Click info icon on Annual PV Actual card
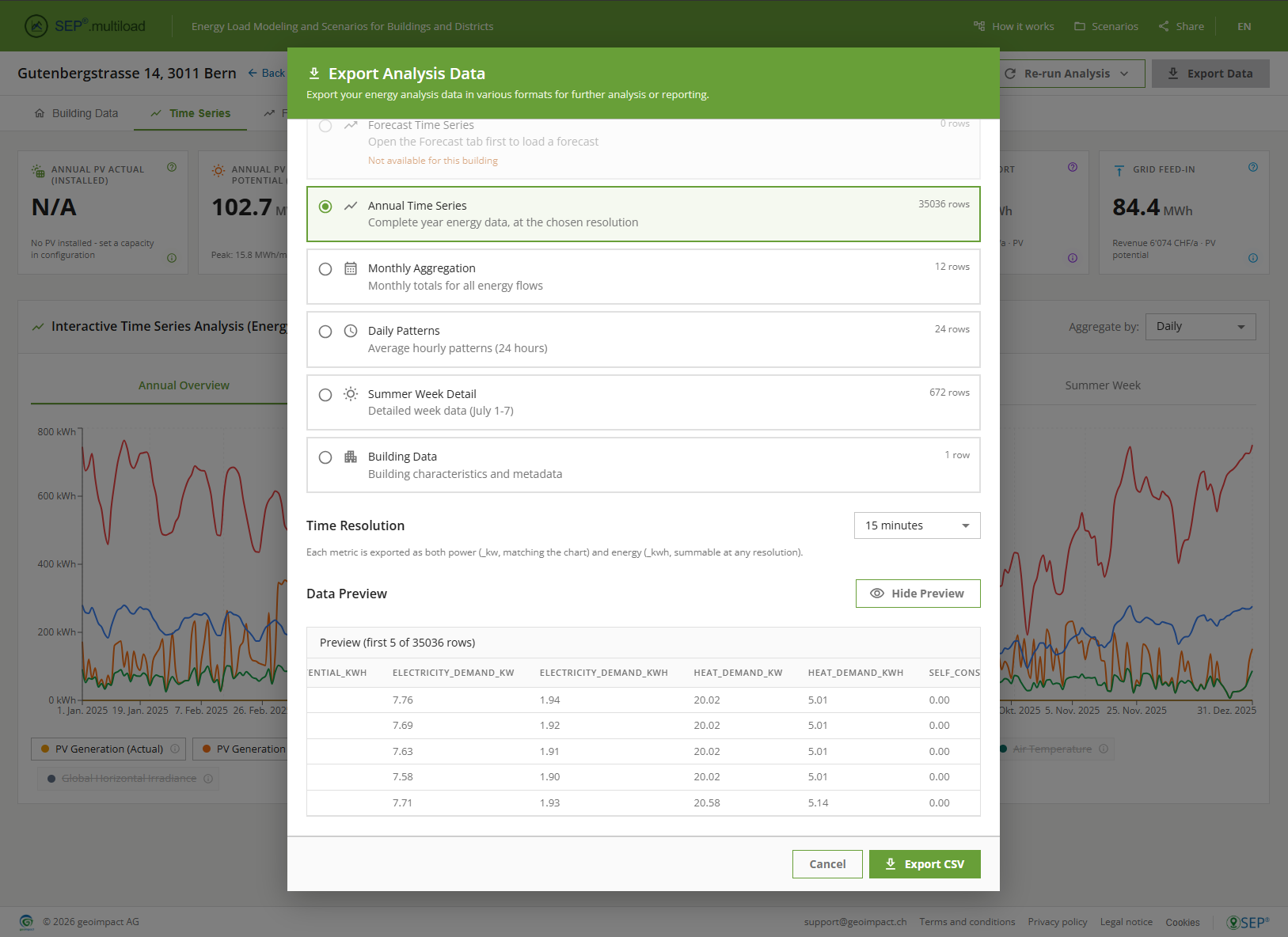This screenshot has width=1288, height=937. [172, 258]
